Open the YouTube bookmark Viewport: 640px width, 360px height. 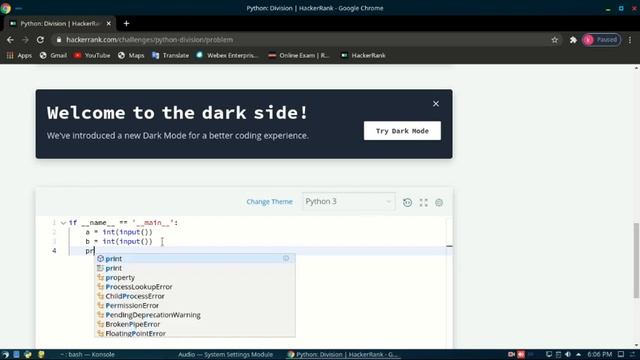tap(92, 55)
